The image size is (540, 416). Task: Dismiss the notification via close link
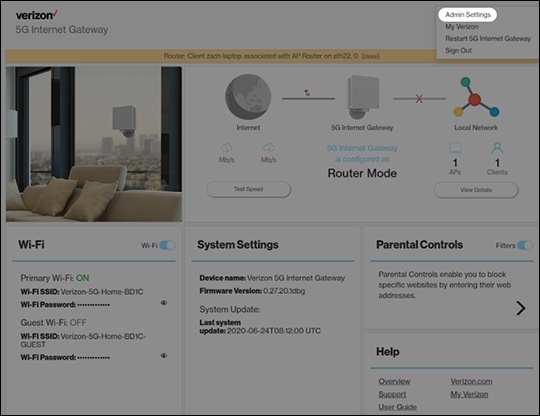(x=371, y=56)
